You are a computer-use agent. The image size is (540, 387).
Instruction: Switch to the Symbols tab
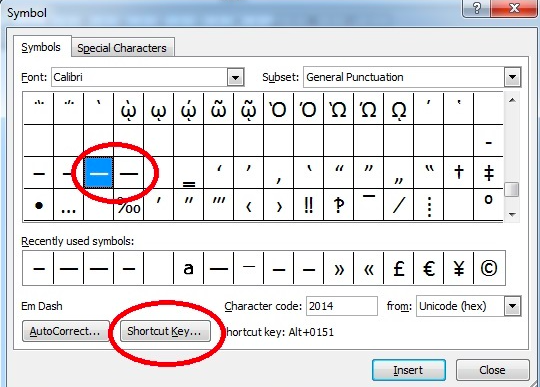pyautogui.click(x=41, y=47)
